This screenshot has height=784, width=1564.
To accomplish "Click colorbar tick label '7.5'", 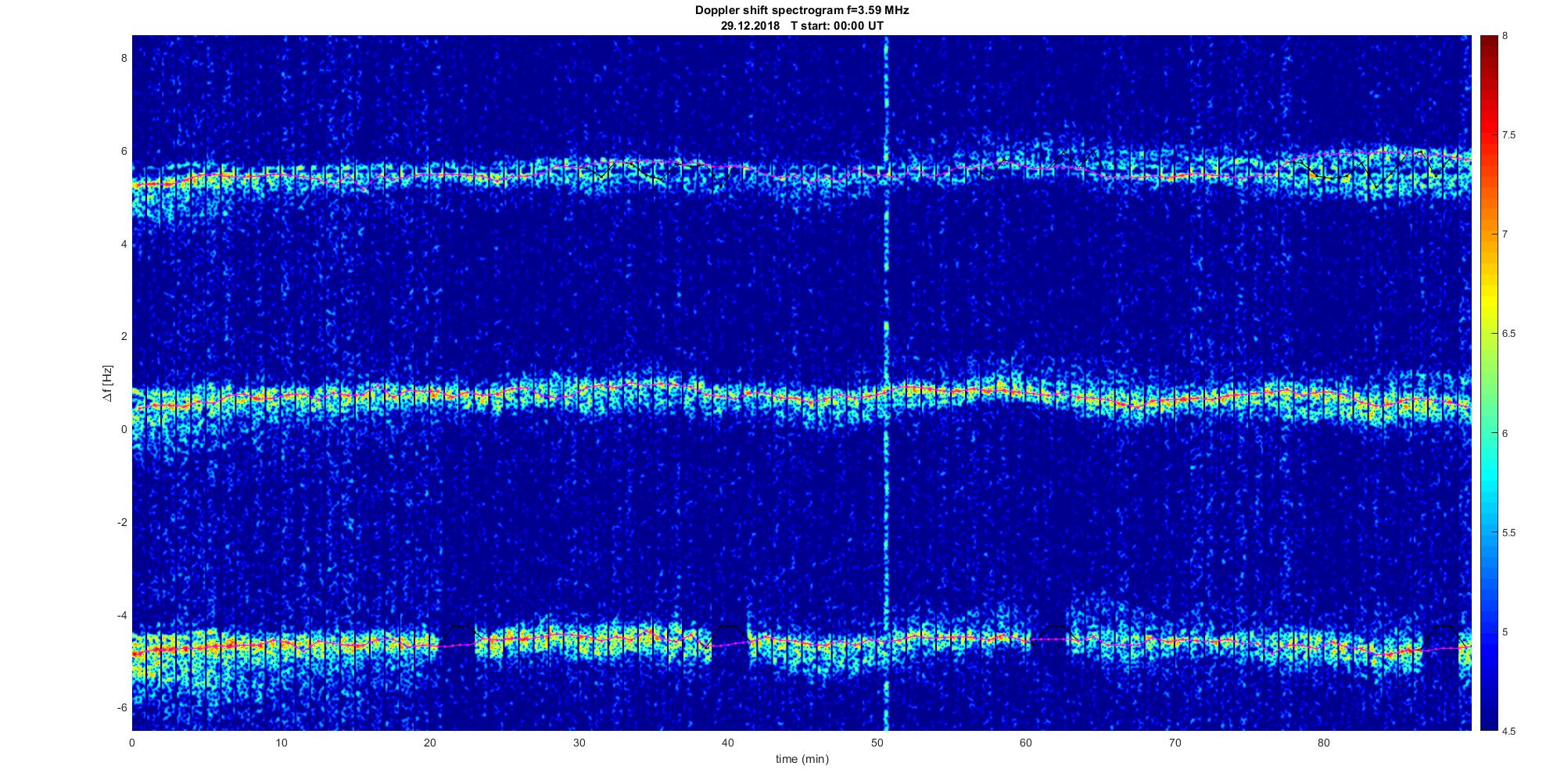I will point(1509,135).
